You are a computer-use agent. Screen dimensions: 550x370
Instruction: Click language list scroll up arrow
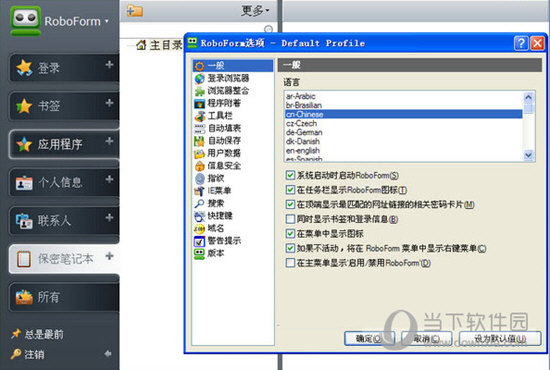[x=529, y=97]
